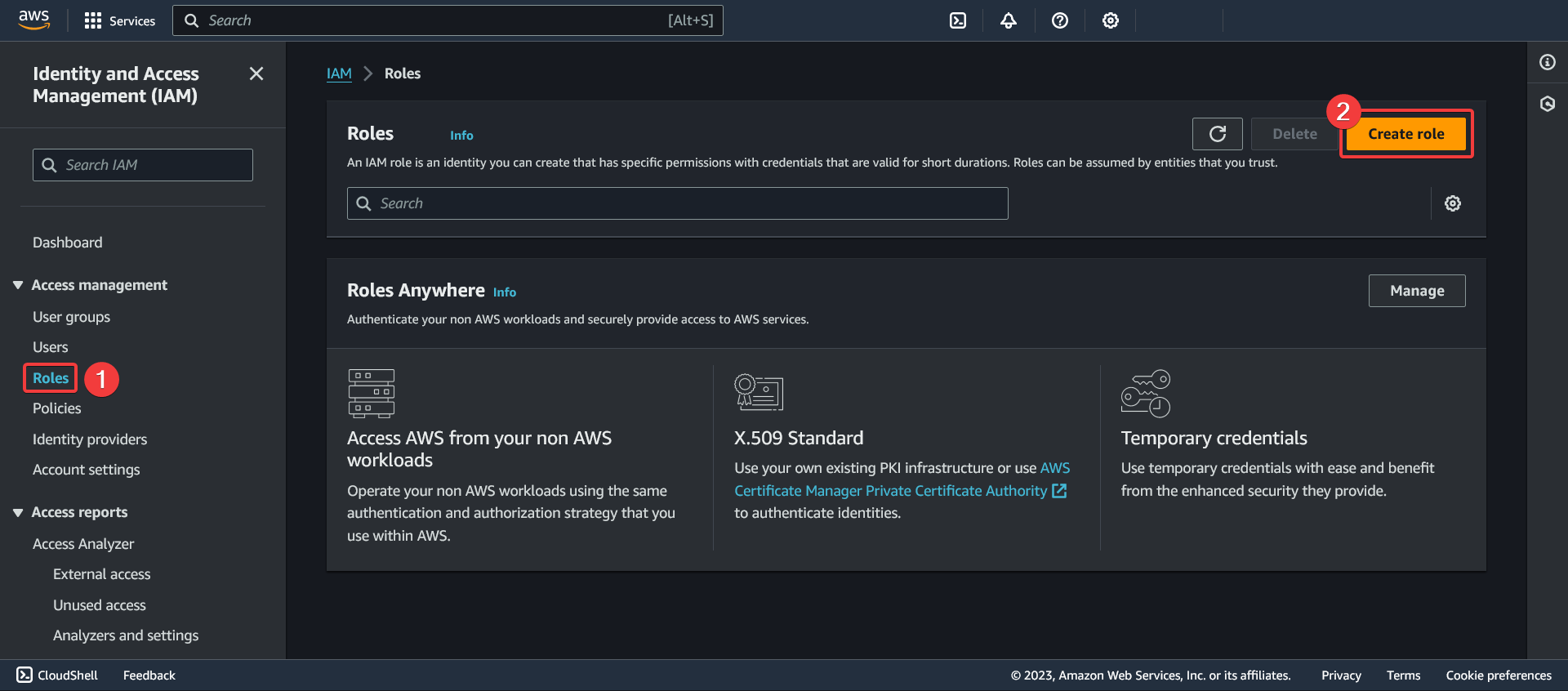Image resolution: width=1568 pixels, height=691 pixels.
Task: Click the temporary credentials key icon
Action: tap(1146, 393)
